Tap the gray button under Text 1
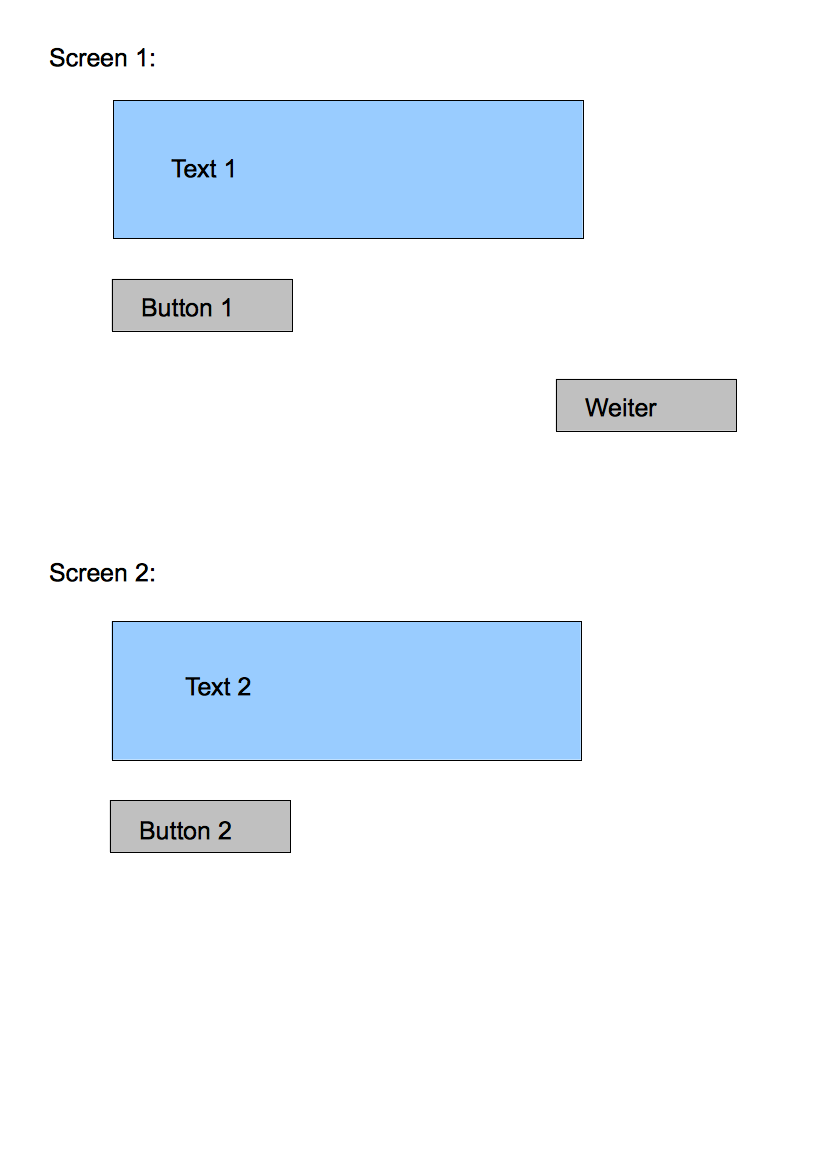The image size is (819, 1158). pyautogui.click(x=202, y=306)
